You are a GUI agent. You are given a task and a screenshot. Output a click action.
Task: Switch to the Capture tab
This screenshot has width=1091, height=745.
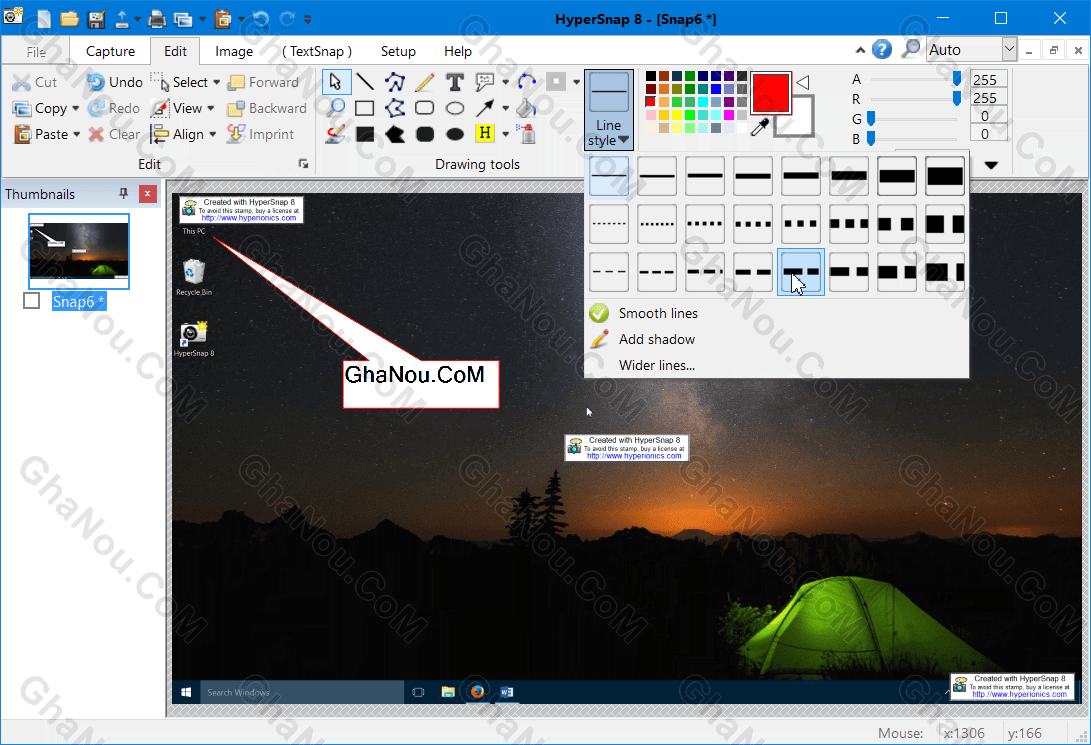point(110,51)
